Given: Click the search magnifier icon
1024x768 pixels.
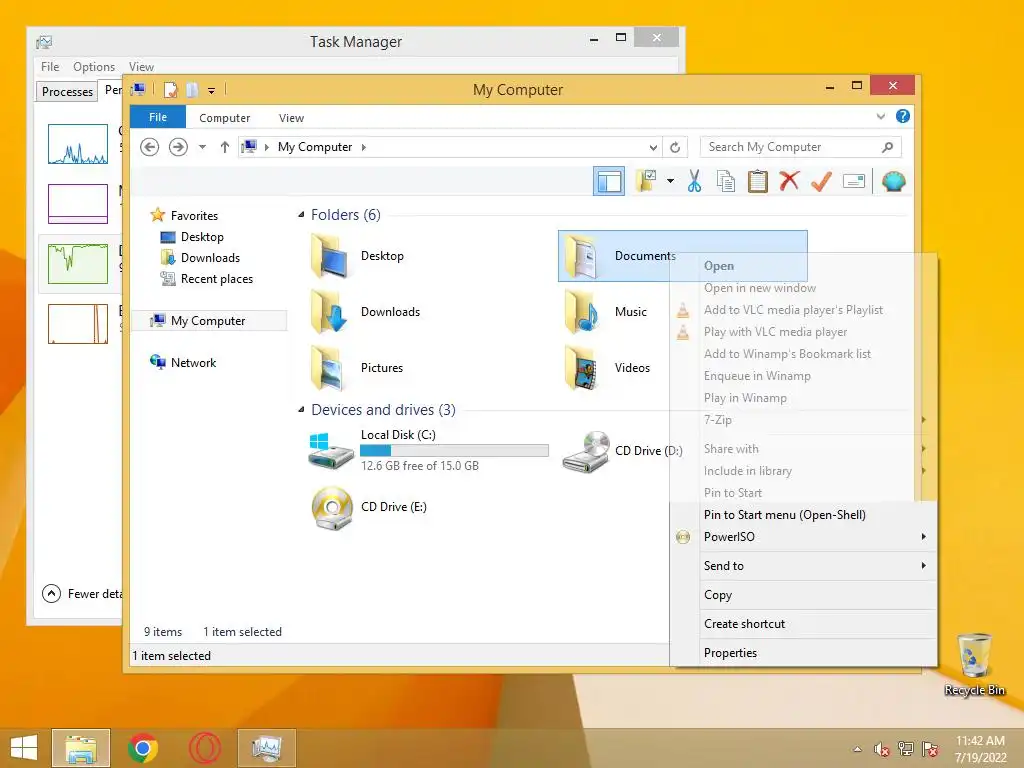Looking at the screenshot, I should (887, 147).
